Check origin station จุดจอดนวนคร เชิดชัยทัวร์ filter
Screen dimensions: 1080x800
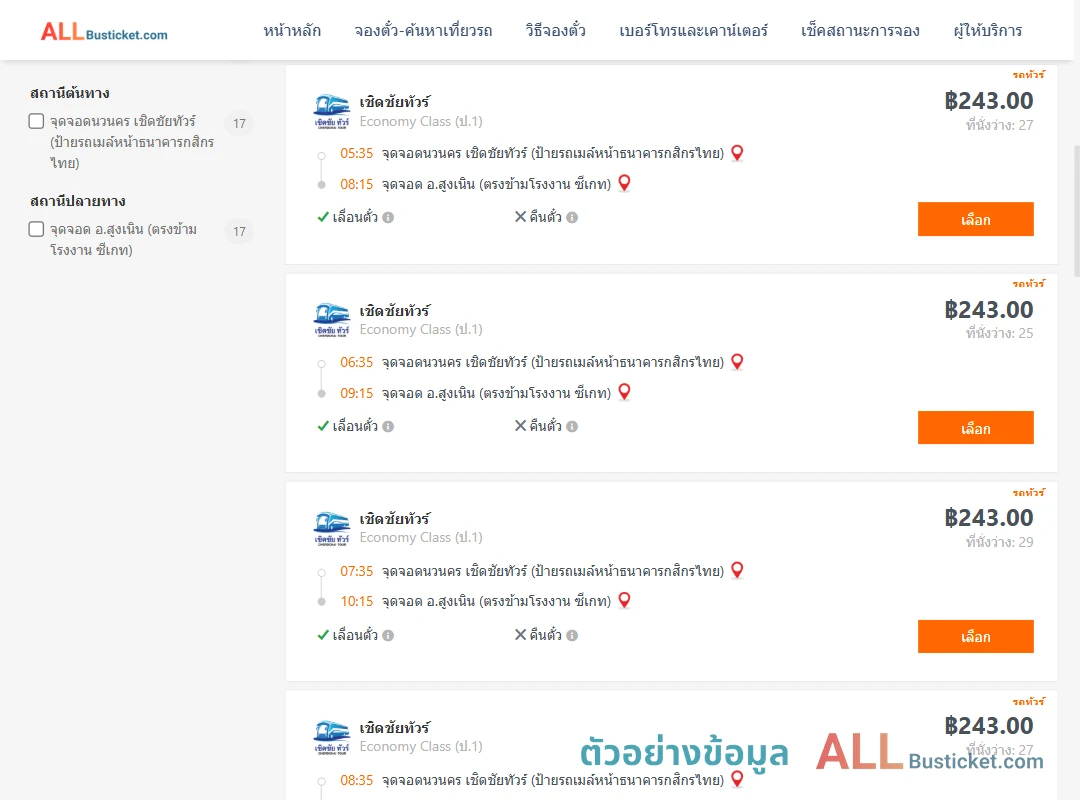click(x=37, y=121)
